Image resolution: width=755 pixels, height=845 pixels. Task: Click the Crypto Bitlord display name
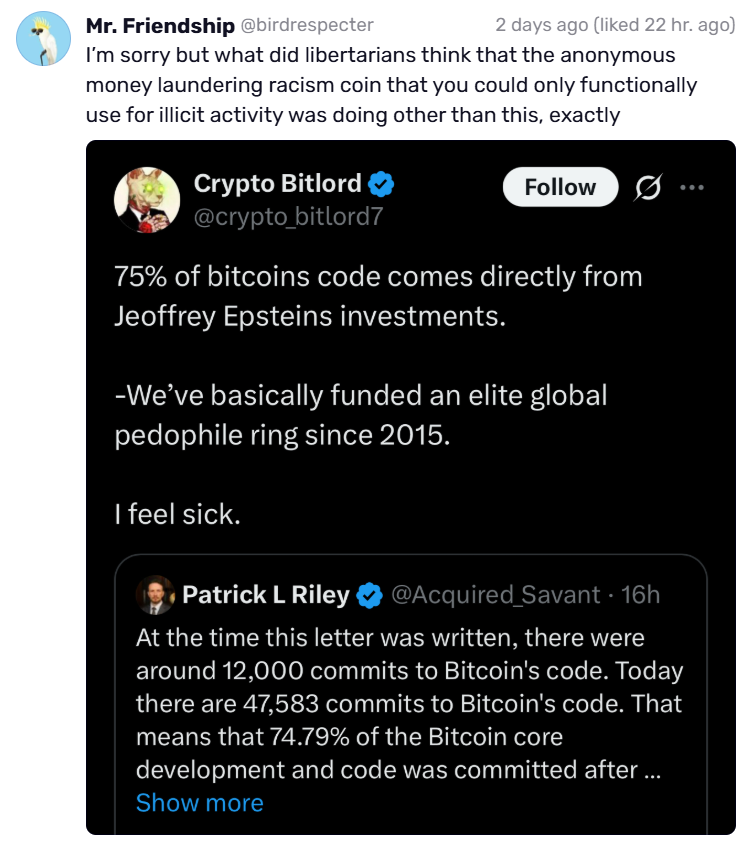(278, 183)
